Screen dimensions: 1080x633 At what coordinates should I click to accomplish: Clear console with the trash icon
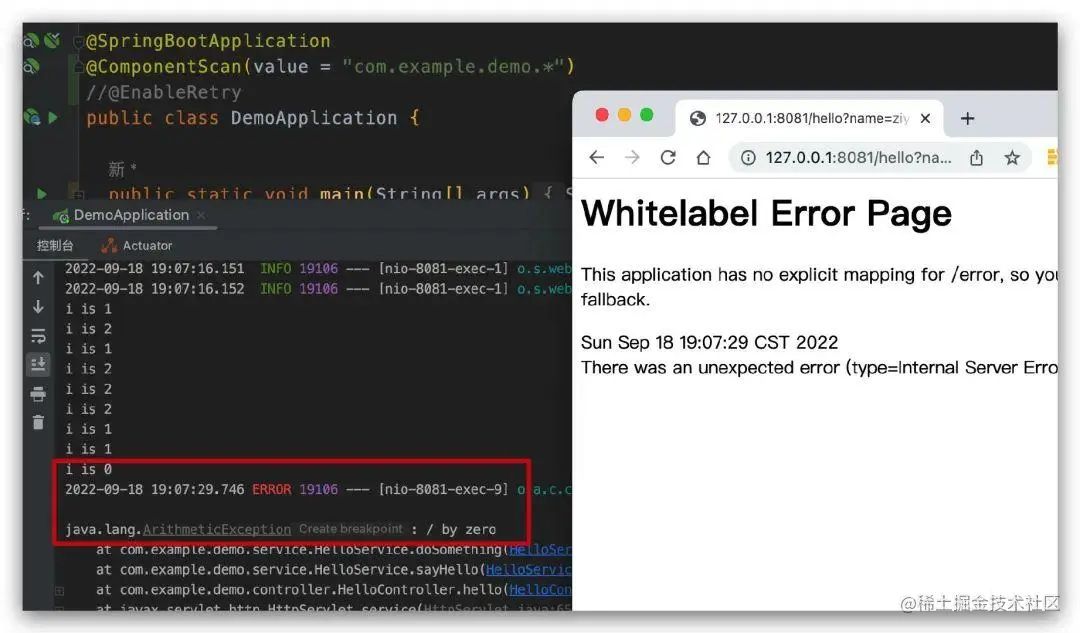click(x=39, y=422)
